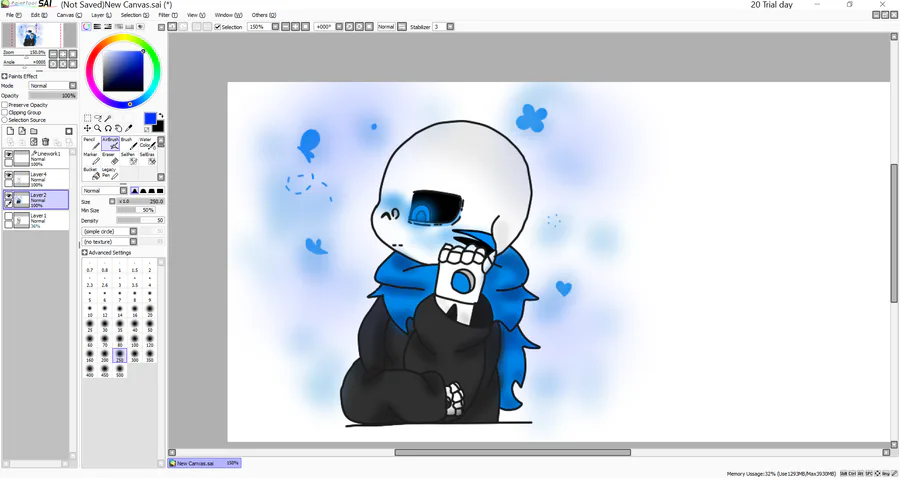Screen dimensions: 900x478
Task: Pick the rectangular selection tool
Action: 87,118
